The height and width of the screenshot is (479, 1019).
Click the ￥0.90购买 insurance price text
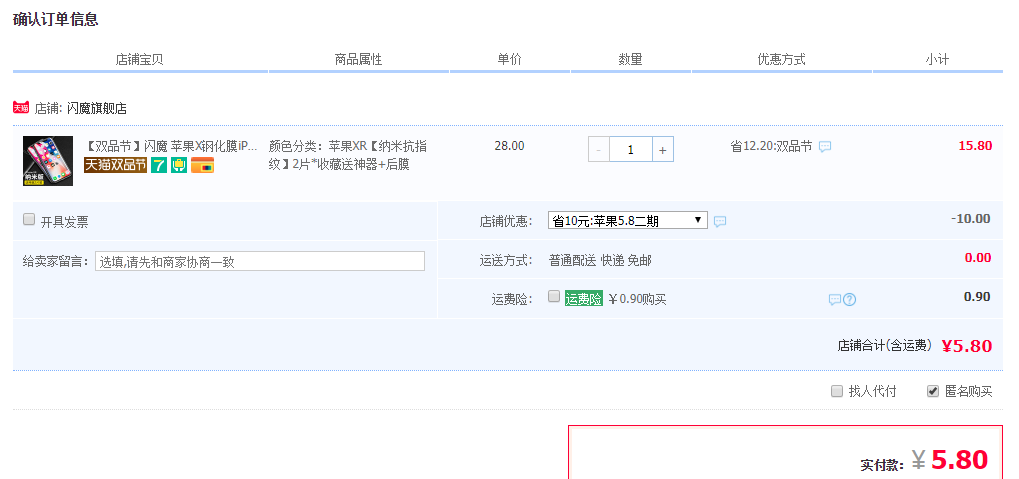tap(638, 300)
